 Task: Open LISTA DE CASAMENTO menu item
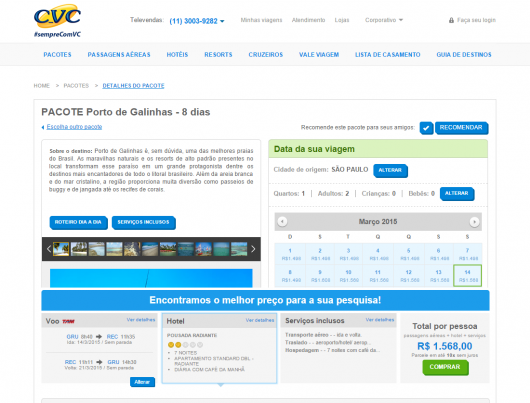tap(387, 54)
